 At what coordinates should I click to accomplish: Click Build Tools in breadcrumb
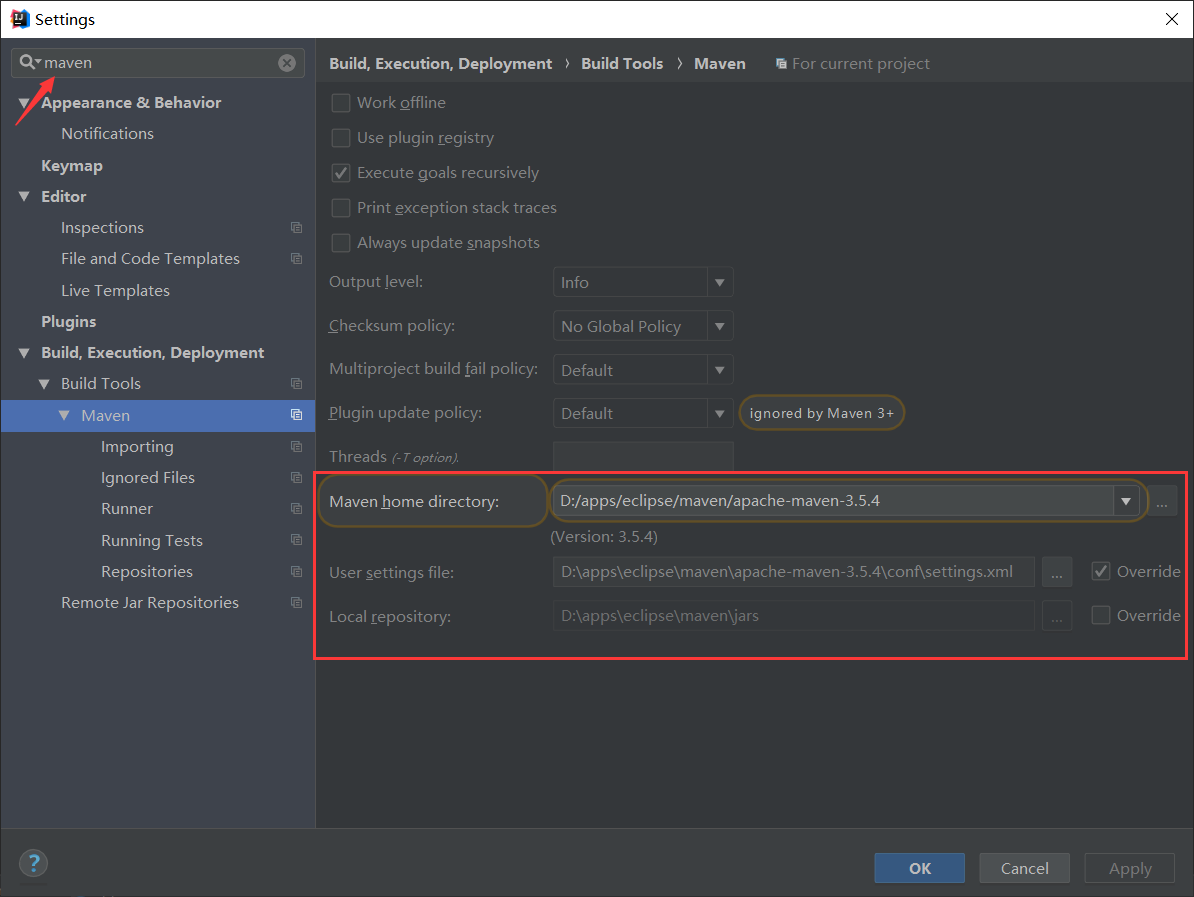(622, 64)
